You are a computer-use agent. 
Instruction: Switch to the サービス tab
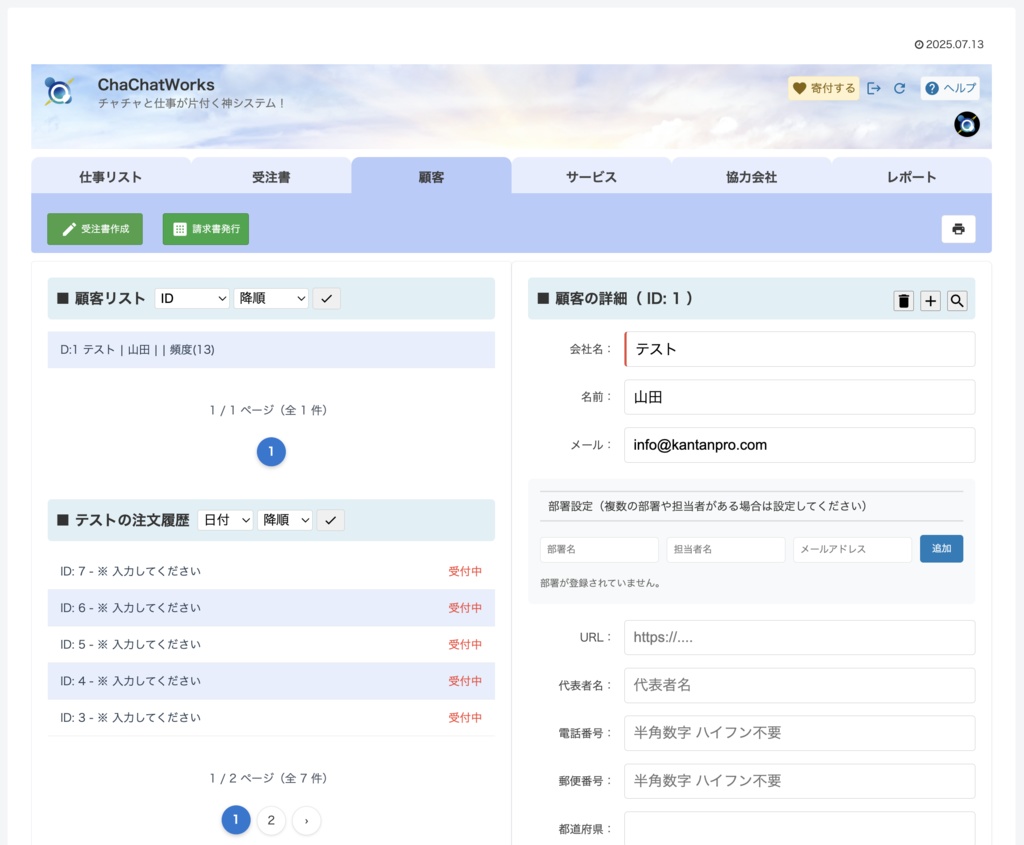click(590, 175)
